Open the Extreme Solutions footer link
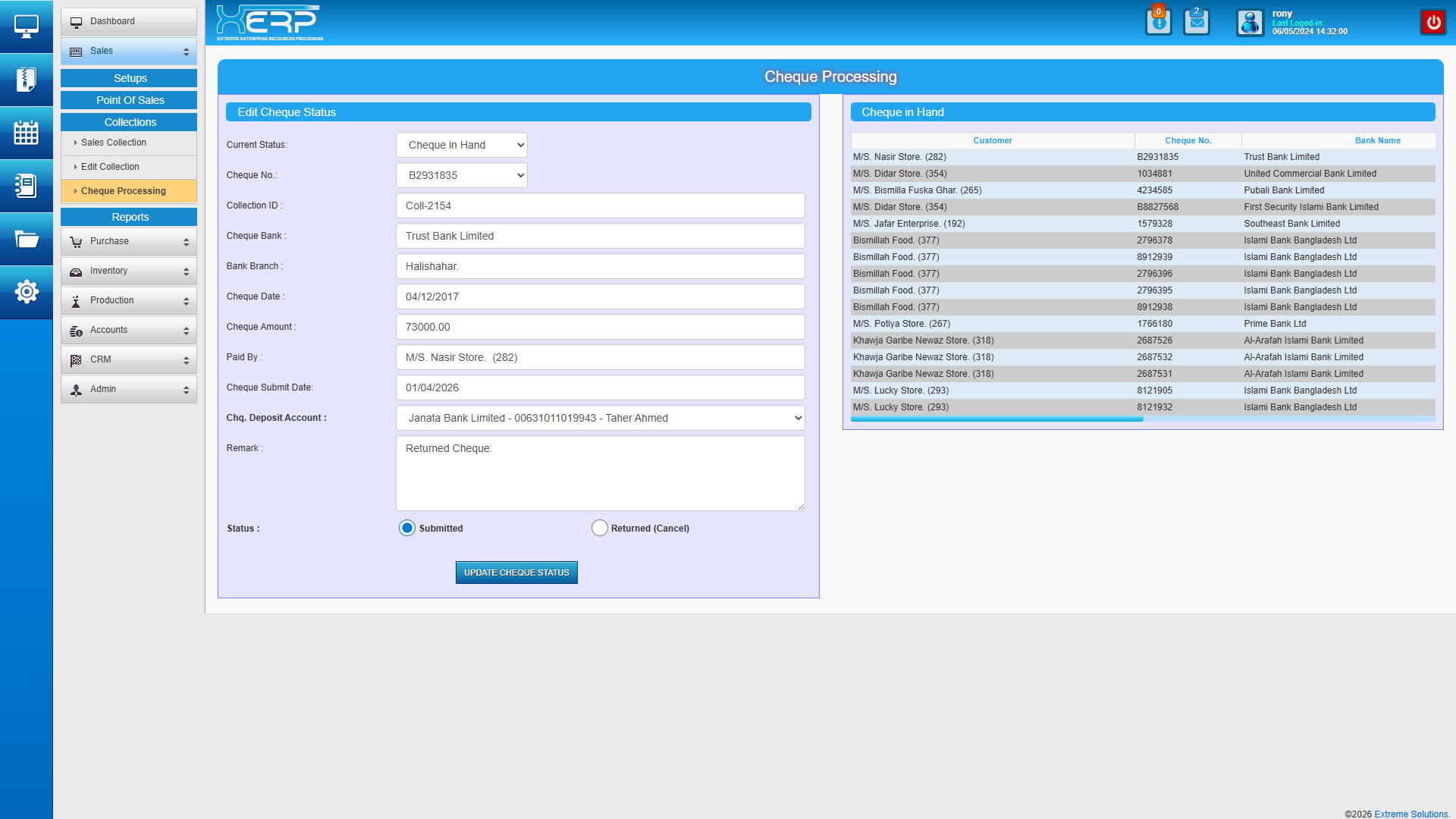Viewport: 1456px width, 819px height. [x=1410, y=814]
